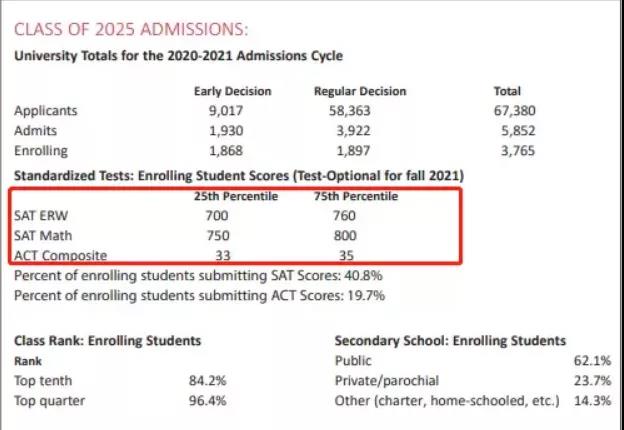Screen dimensions: 624x430
Task: Select the ACT submission percentage line
Action: click(x=198, y=295)
